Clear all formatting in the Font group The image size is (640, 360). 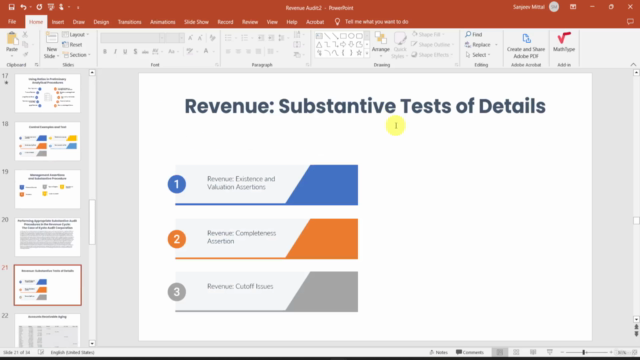point(212,38)
